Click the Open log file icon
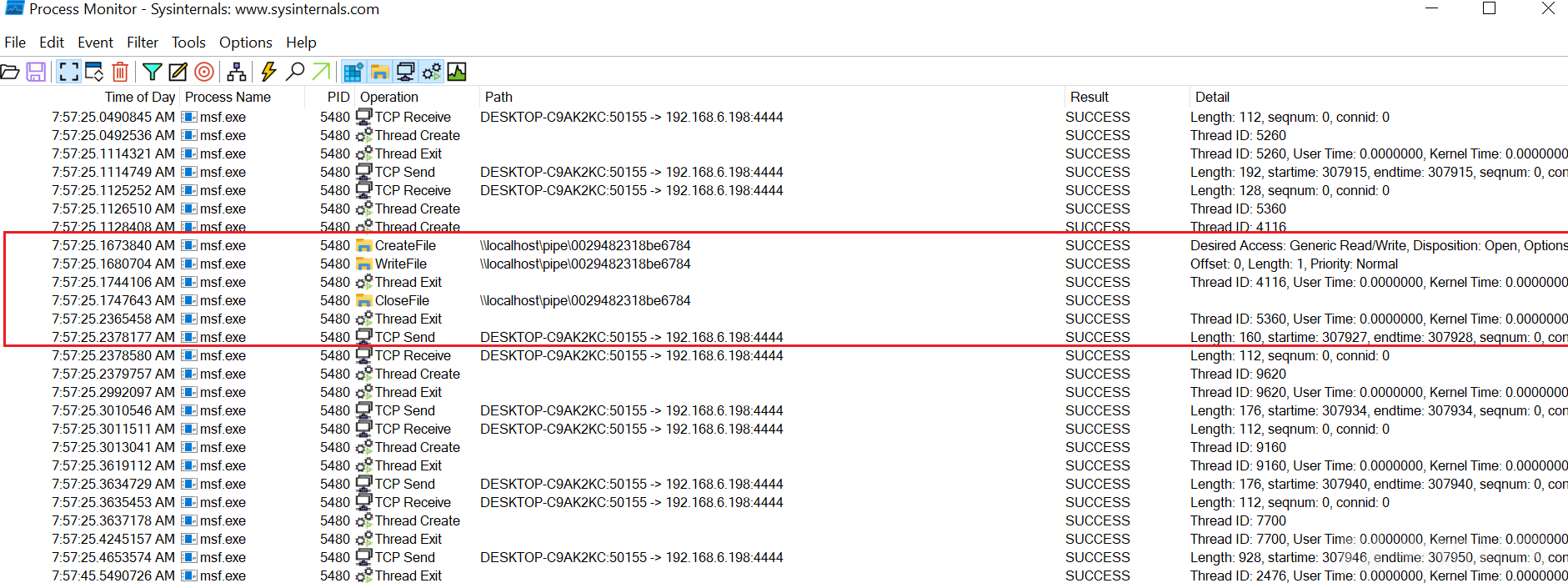Viewport: 1568px width, 583px height. 10,72
